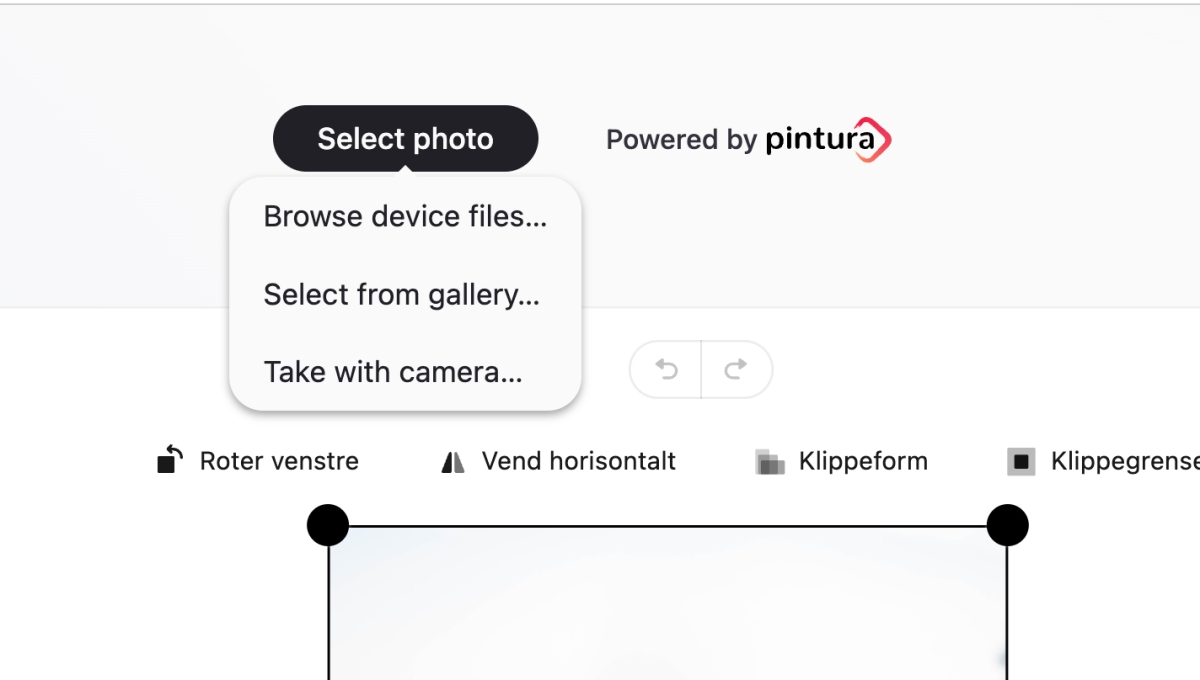Expand the Klippeform options label

tap(863, 461)
